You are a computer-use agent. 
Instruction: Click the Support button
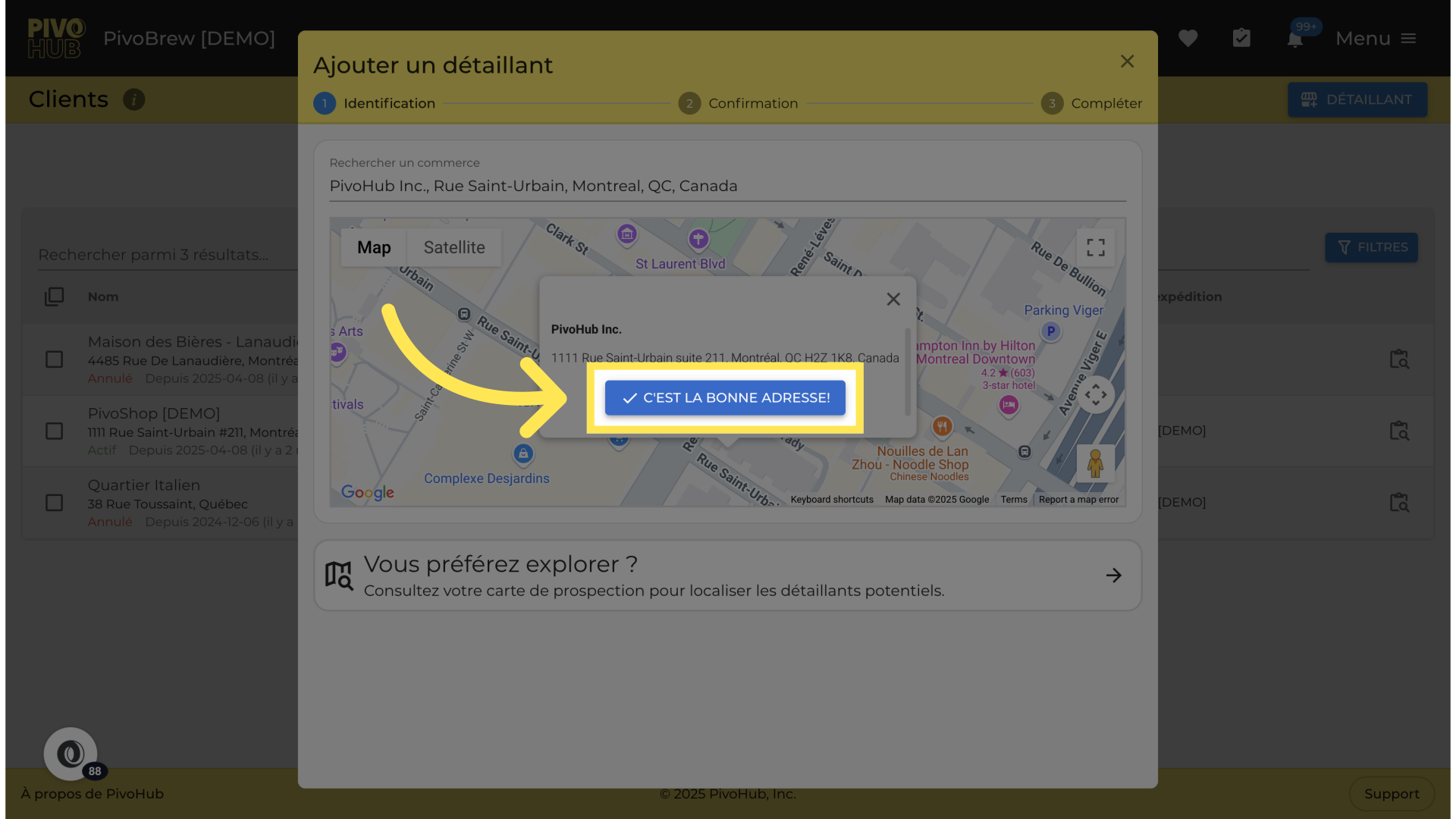(1391, 793)
